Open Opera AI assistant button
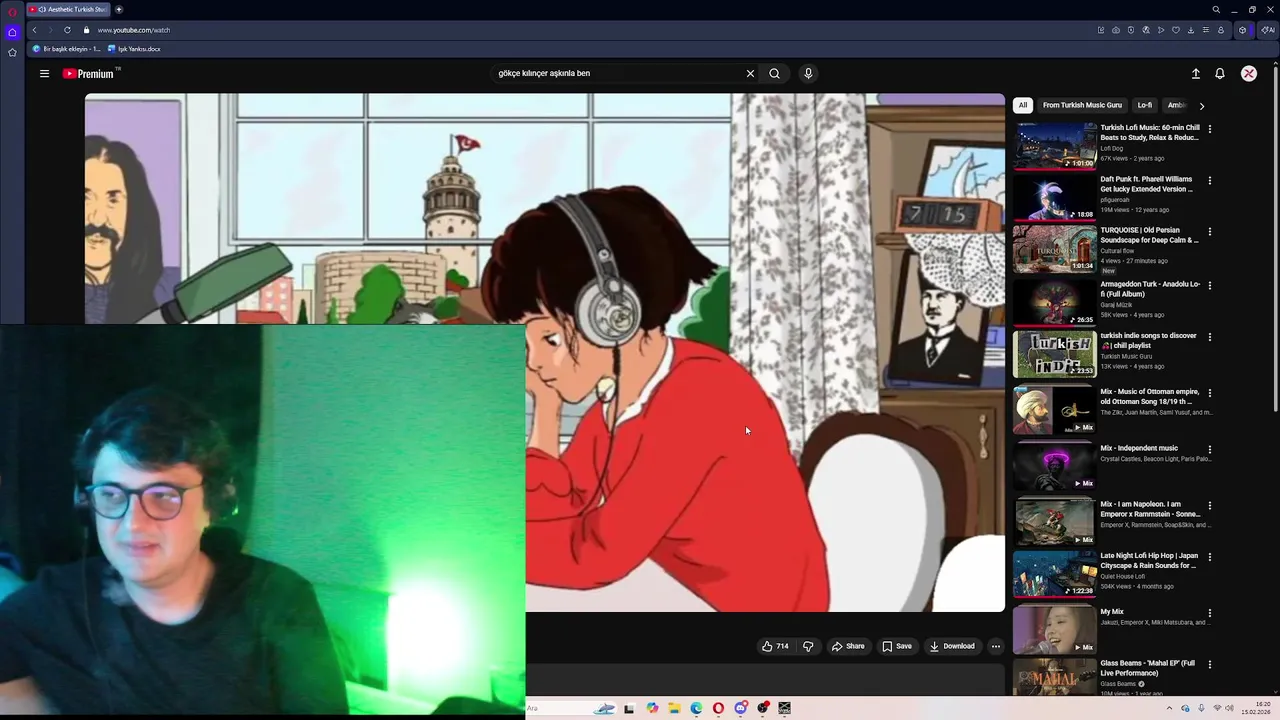Viewport: 1280px width, 720px height. pyautogui.click(x=1267, y=30)
